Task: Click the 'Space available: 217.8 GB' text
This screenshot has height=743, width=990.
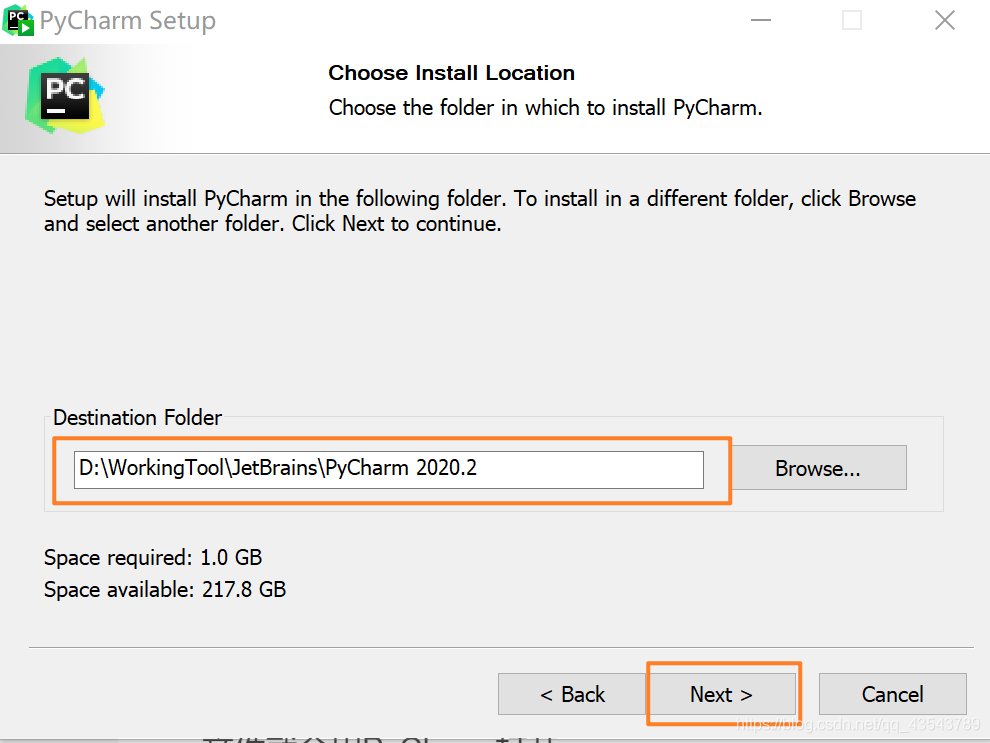Action: click(x=165, y=589)
